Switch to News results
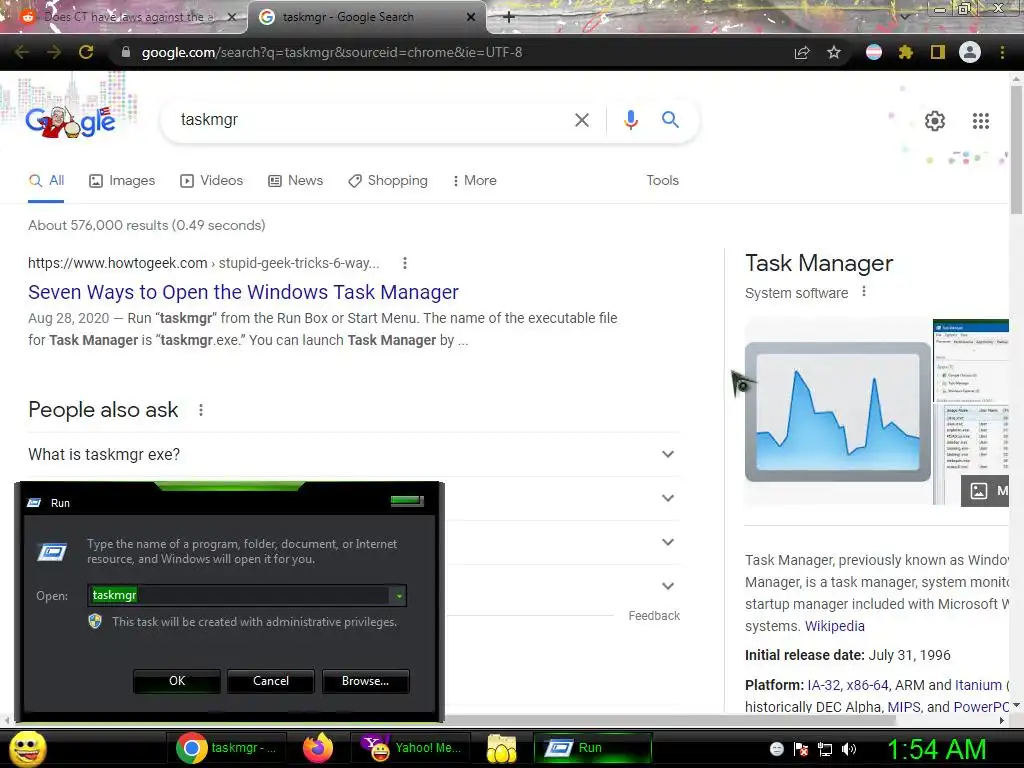1024x768 pixels. pyautogui.click(x=296, y=181)
